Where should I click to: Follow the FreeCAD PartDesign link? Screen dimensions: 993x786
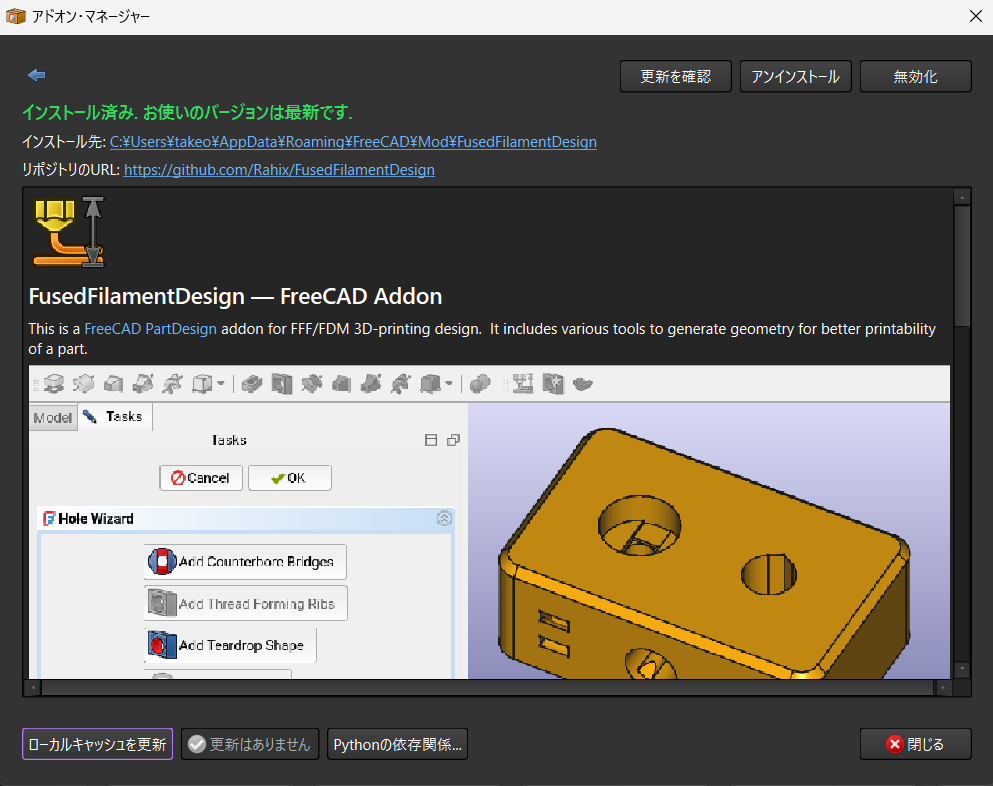150,329
